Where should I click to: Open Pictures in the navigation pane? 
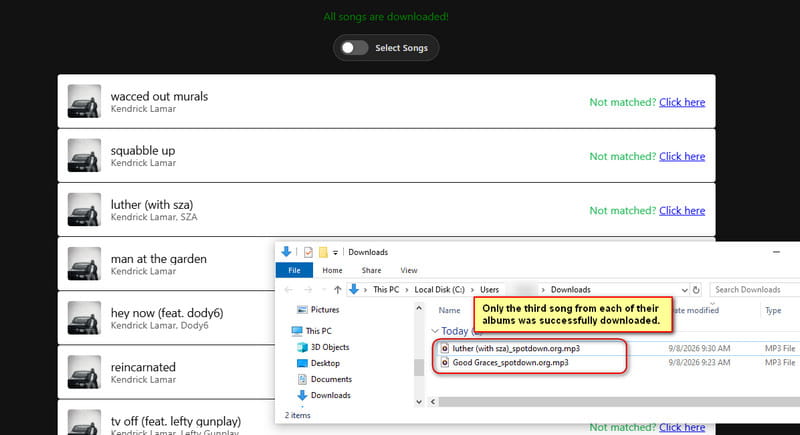click(325, 310)
